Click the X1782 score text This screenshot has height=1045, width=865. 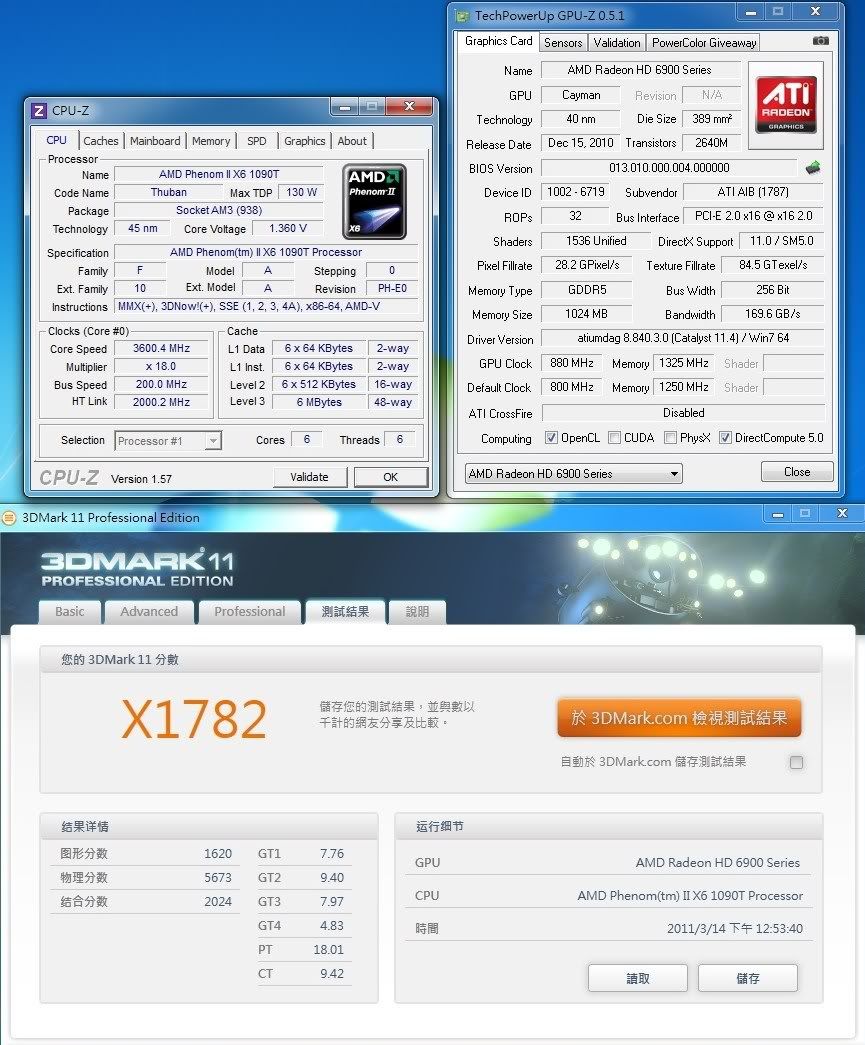click(x=194, y=719)
